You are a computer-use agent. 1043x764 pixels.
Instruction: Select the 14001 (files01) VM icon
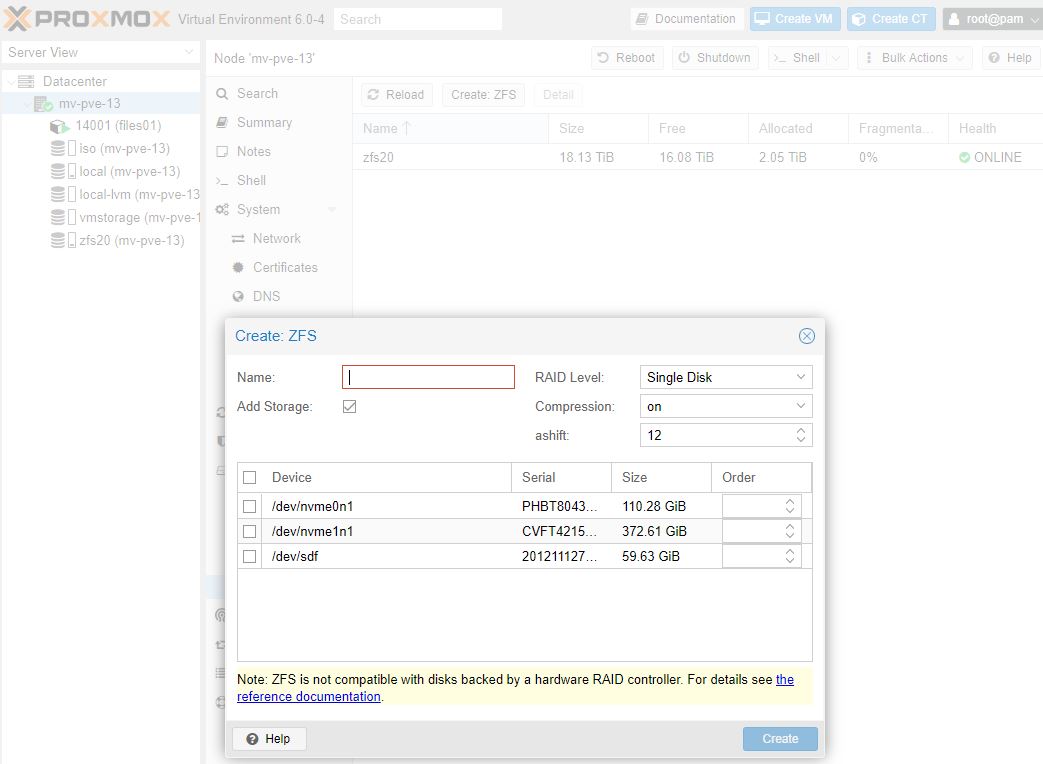click(59, 126)
